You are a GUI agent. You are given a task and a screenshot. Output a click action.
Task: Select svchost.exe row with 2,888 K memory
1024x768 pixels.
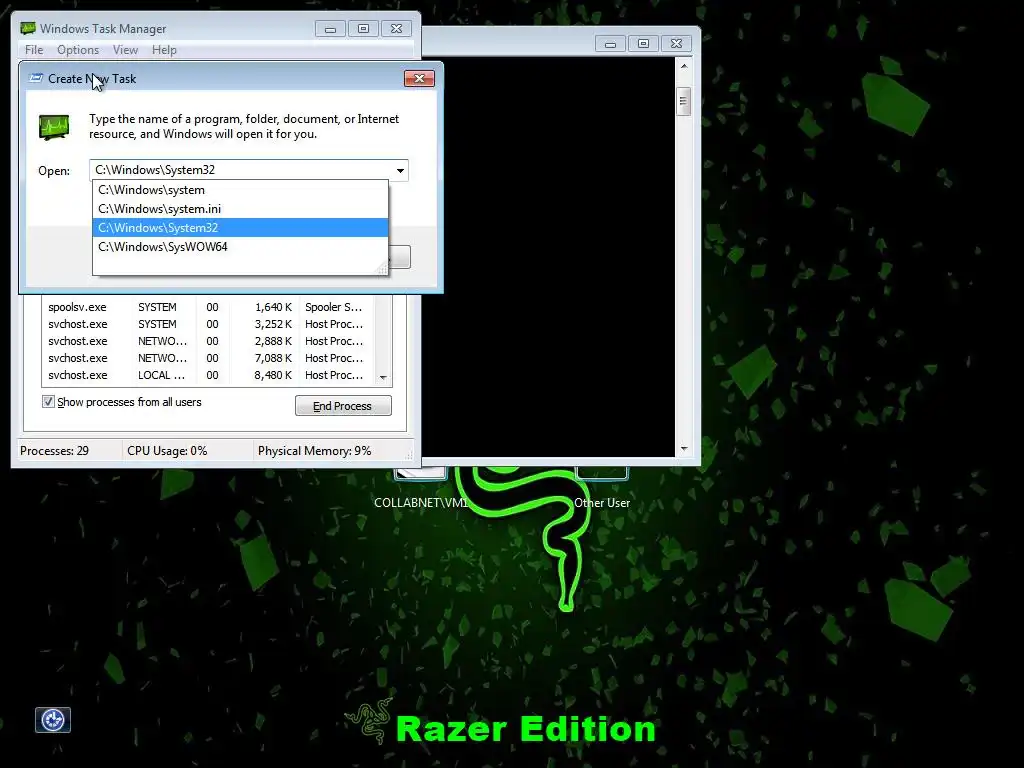coord(209,341)
